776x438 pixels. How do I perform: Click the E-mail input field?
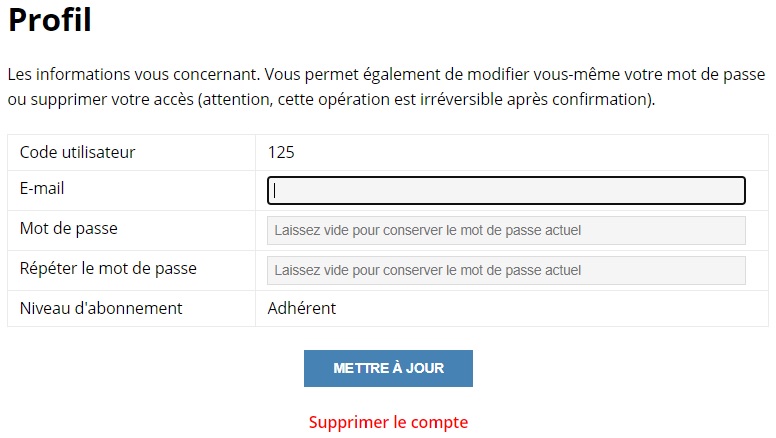click(x=506, y=191)
